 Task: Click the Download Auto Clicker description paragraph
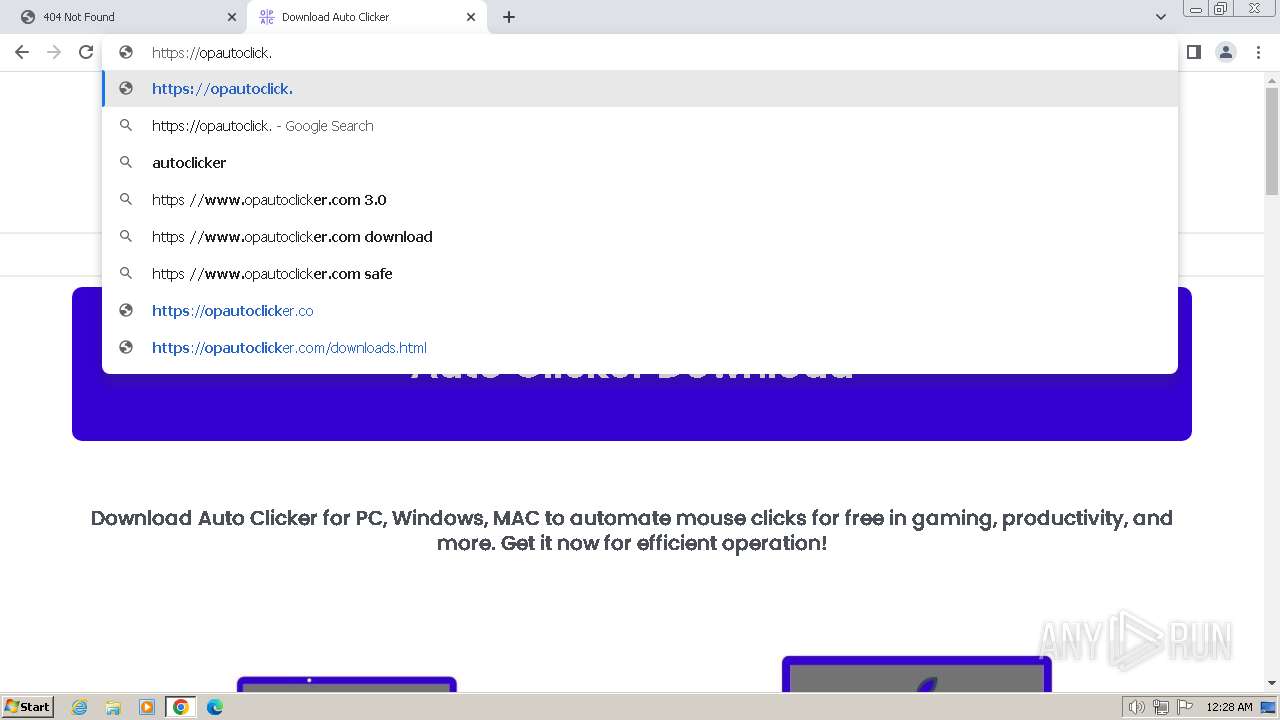(632, 531)
